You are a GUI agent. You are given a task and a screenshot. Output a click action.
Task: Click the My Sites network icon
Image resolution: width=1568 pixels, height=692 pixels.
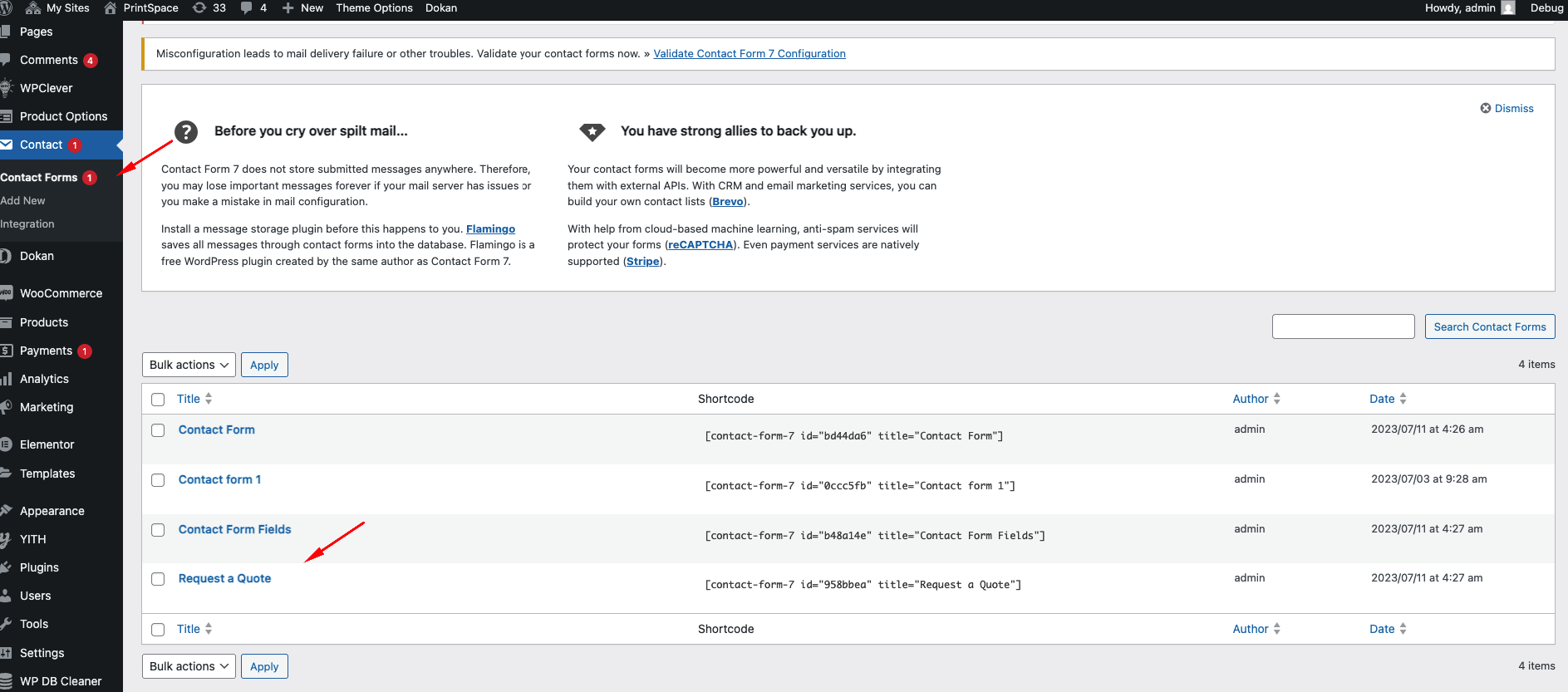click(33, 7)
